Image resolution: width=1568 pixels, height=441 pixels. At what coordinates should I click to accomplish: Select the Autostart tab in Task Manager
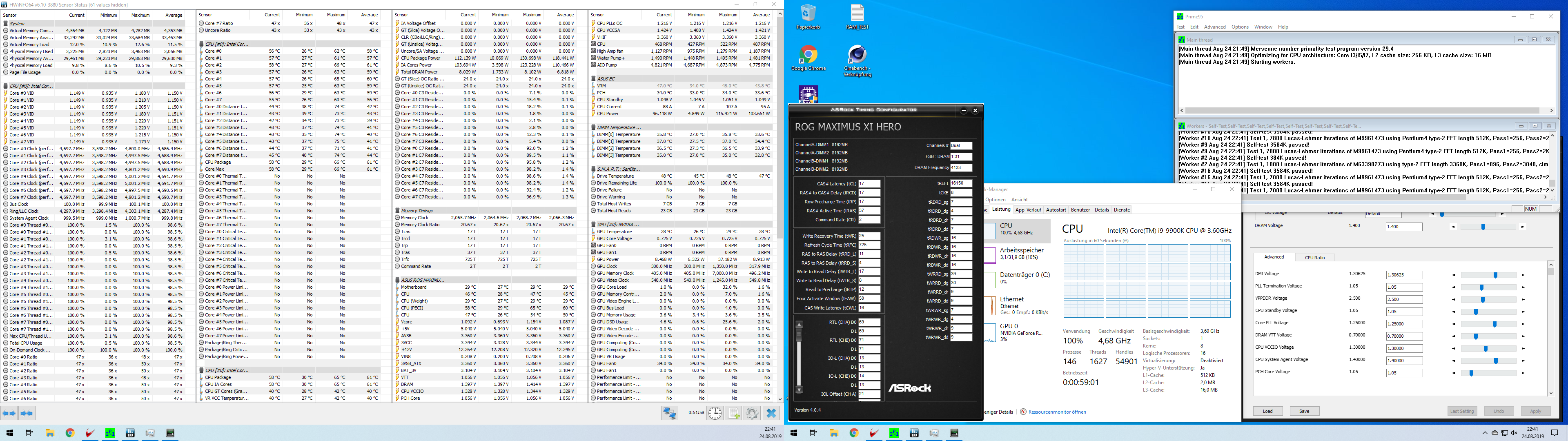(1056, 209)
